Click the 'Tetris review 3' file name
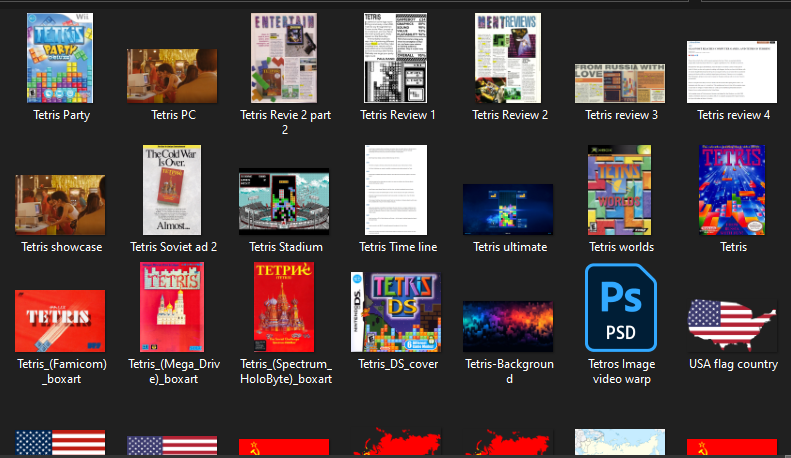791x458 pixels. (x=622, y=115)
